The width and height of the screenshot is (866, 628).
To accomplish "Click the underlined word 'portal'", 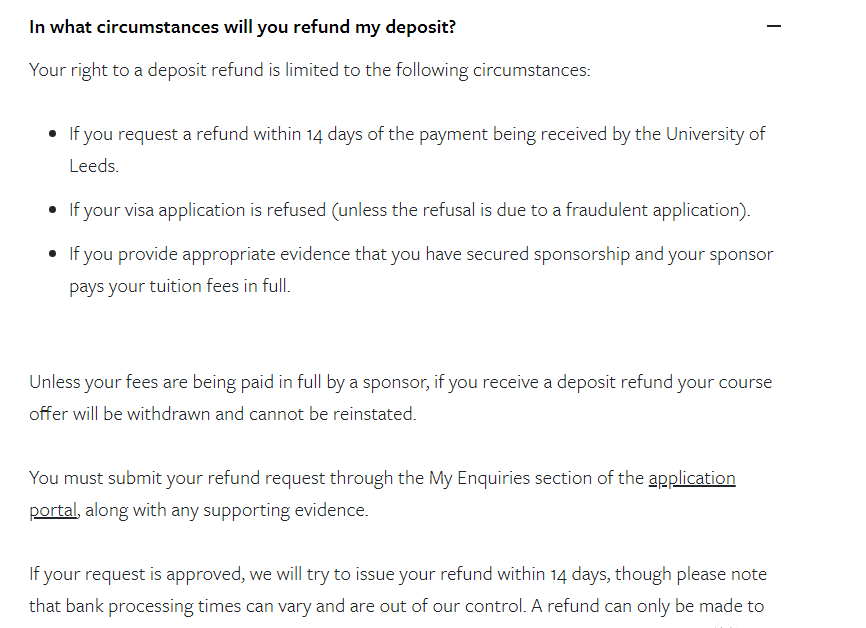I will [53, 510].
